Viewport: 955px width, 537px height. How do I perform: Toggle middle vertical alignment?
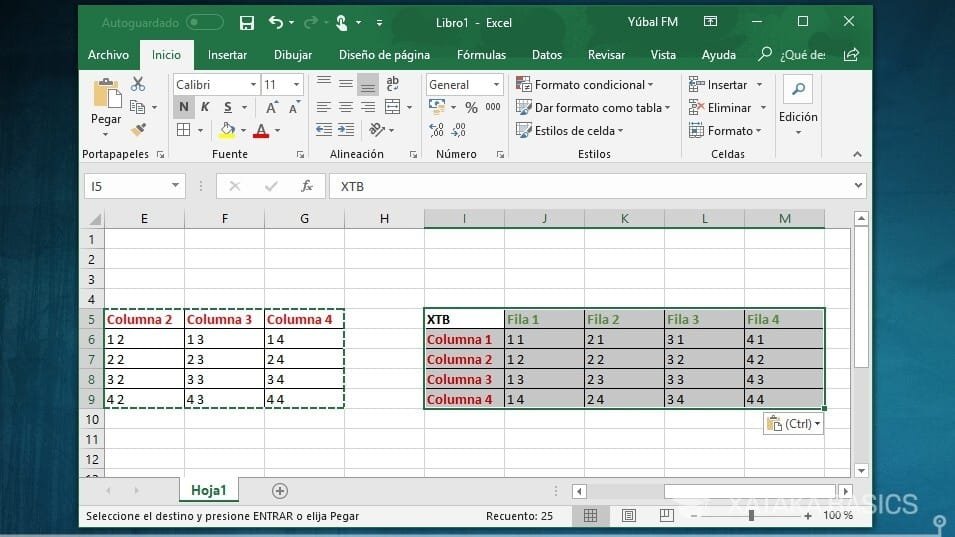coord(346,84)
